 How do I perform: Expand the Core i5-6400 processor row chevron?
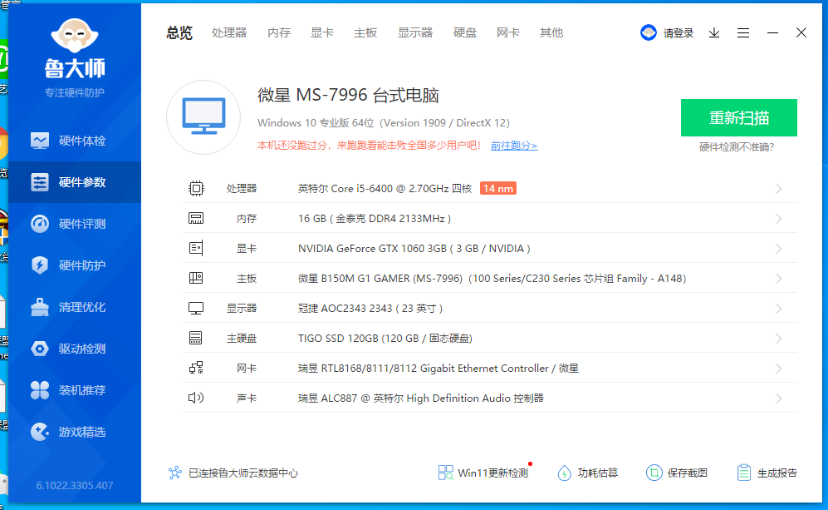[x=779, y=188]
